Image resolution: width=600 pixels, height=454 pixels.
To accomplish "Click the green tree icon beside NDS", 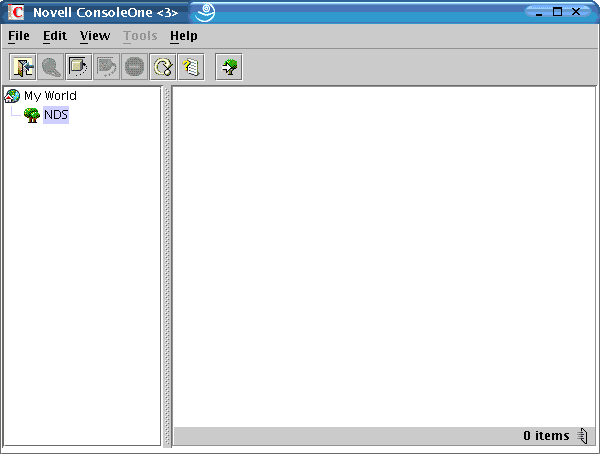I will coord(31,115).
